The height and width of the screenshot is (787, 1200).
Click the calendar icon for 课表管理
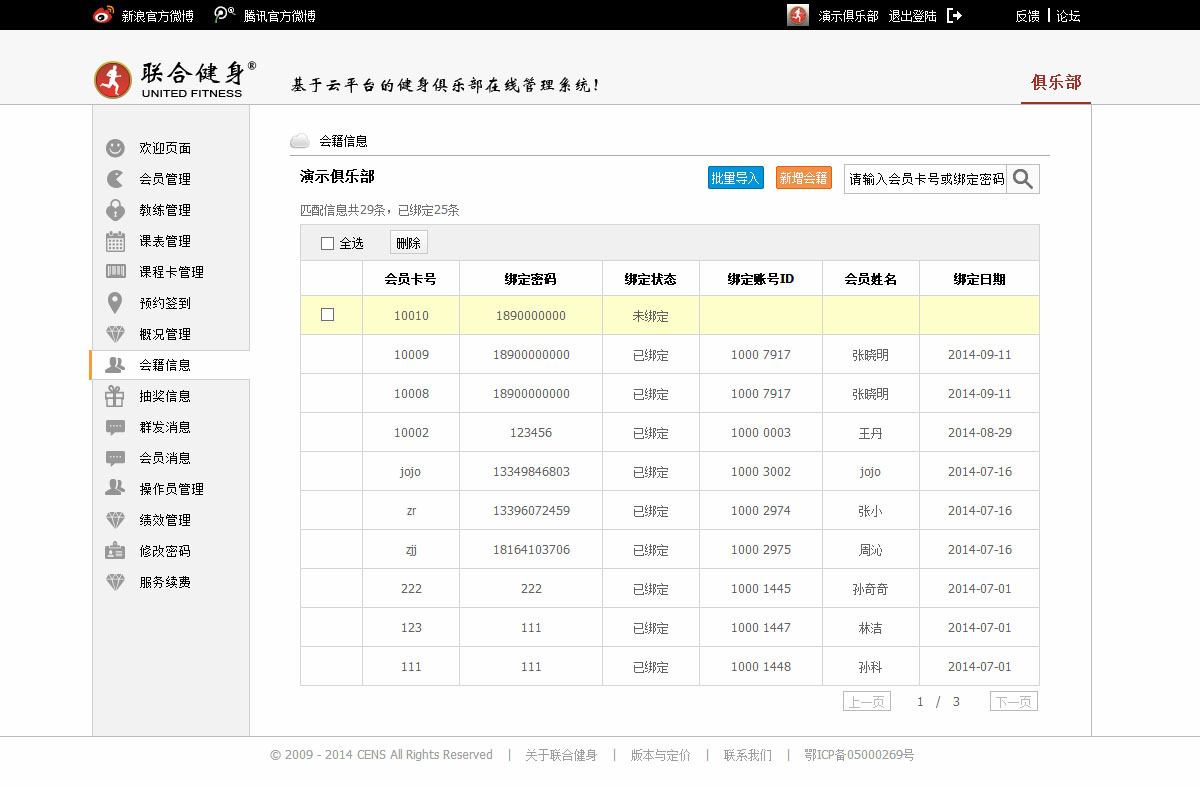[x=116, y=241]
